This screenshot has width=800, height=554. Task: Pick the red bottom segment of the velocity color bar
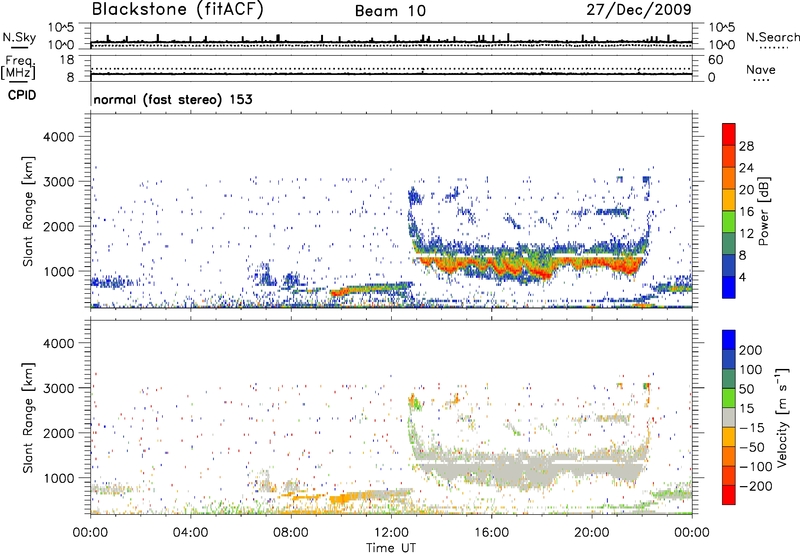click(x=729, y=495)
